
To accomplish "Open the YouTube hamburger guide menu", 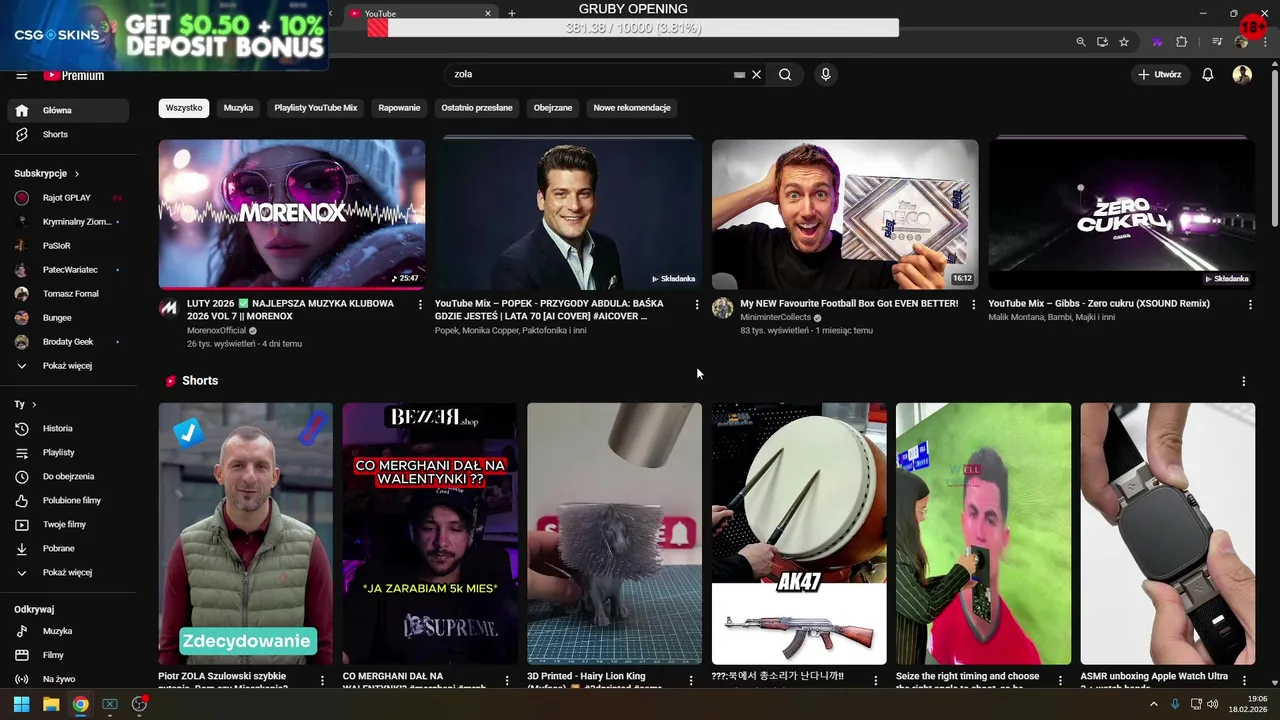I will (x=21, y=75).
